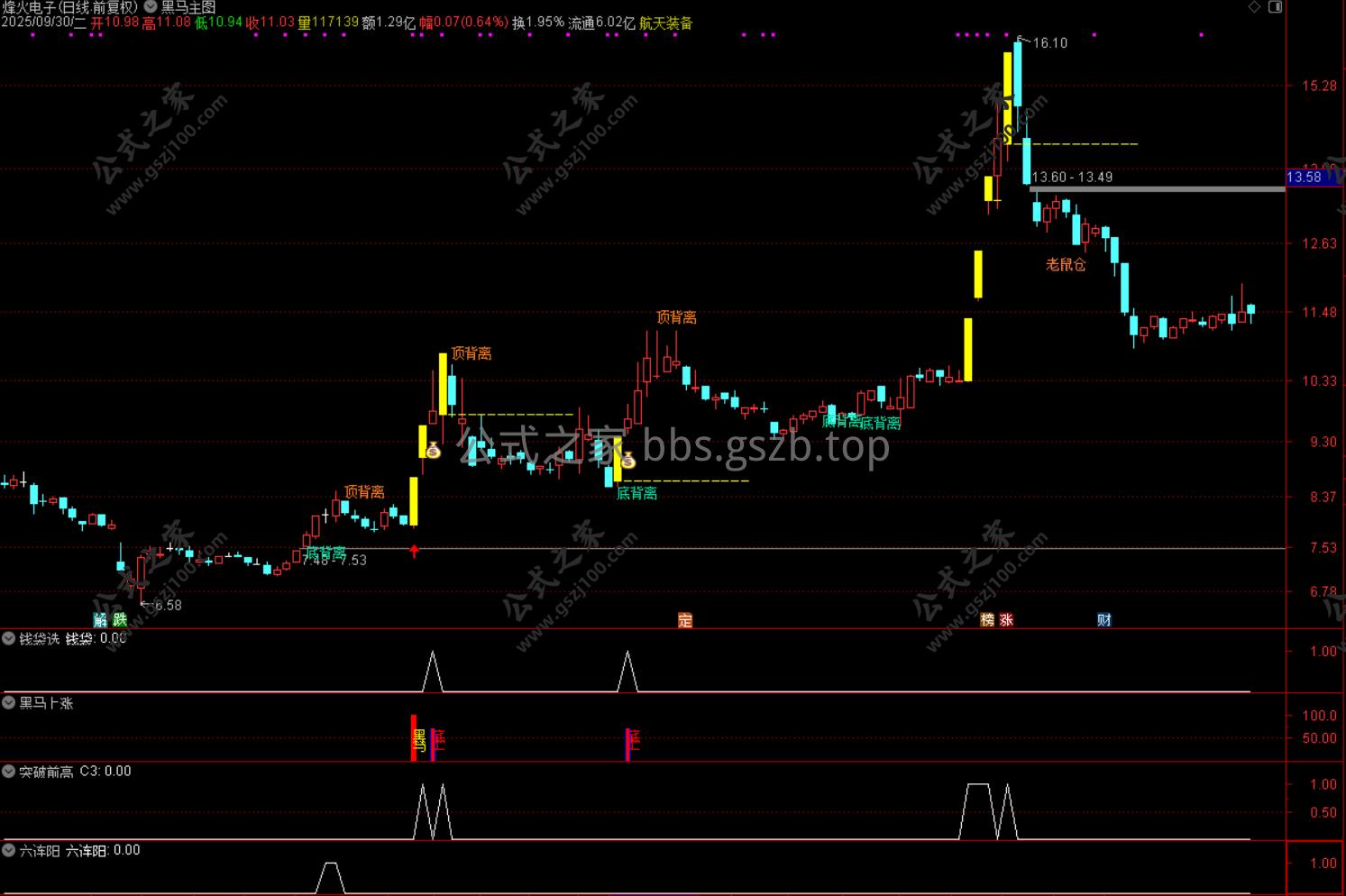Click the diamond icon at top right
The width and height of the screenshot is (1346, 896).
tap(1254, 7)
